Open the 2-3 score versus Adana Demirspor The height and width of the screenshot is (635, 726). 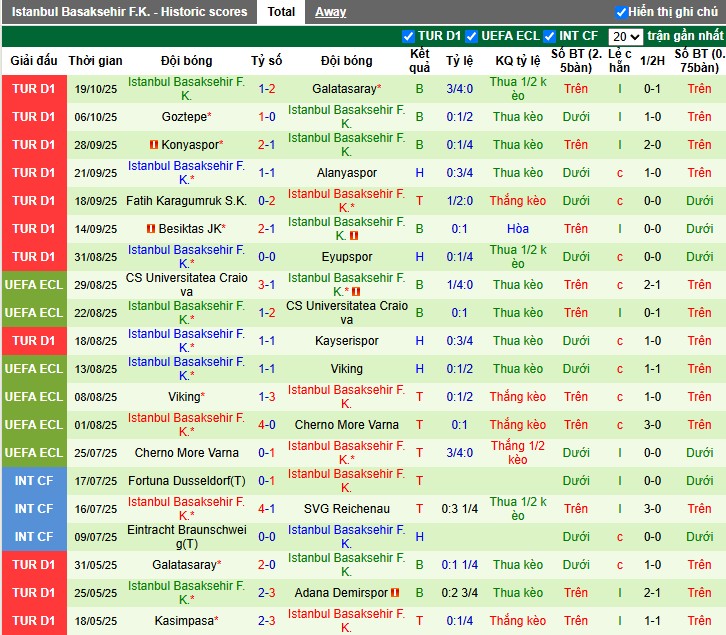[267, 592]
